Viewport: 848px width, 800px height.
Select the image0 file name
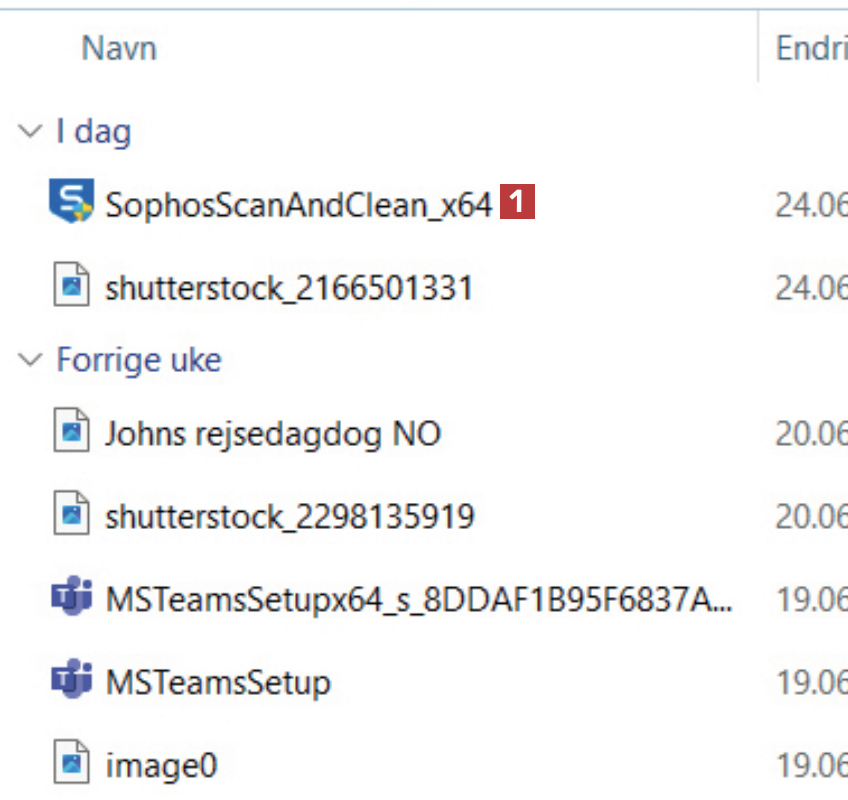160,765
